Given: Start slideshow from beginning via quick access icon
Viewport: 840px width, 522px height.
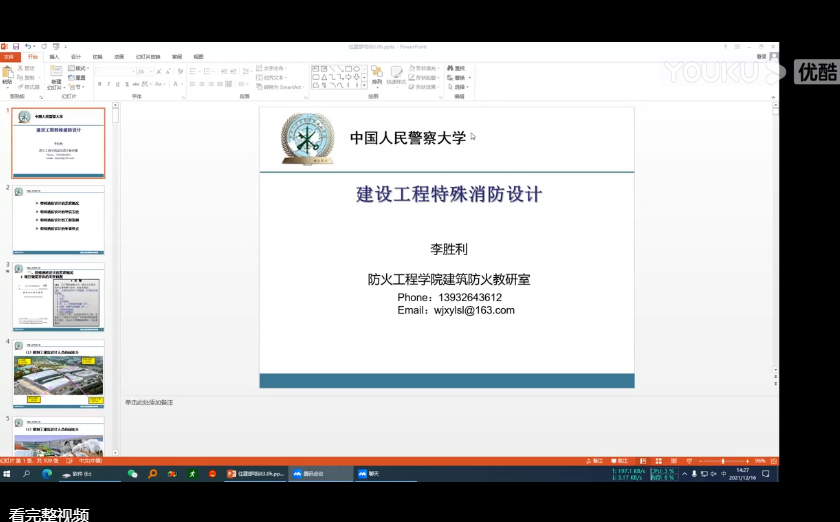Looking at the screenshot, I should (56, 47).
